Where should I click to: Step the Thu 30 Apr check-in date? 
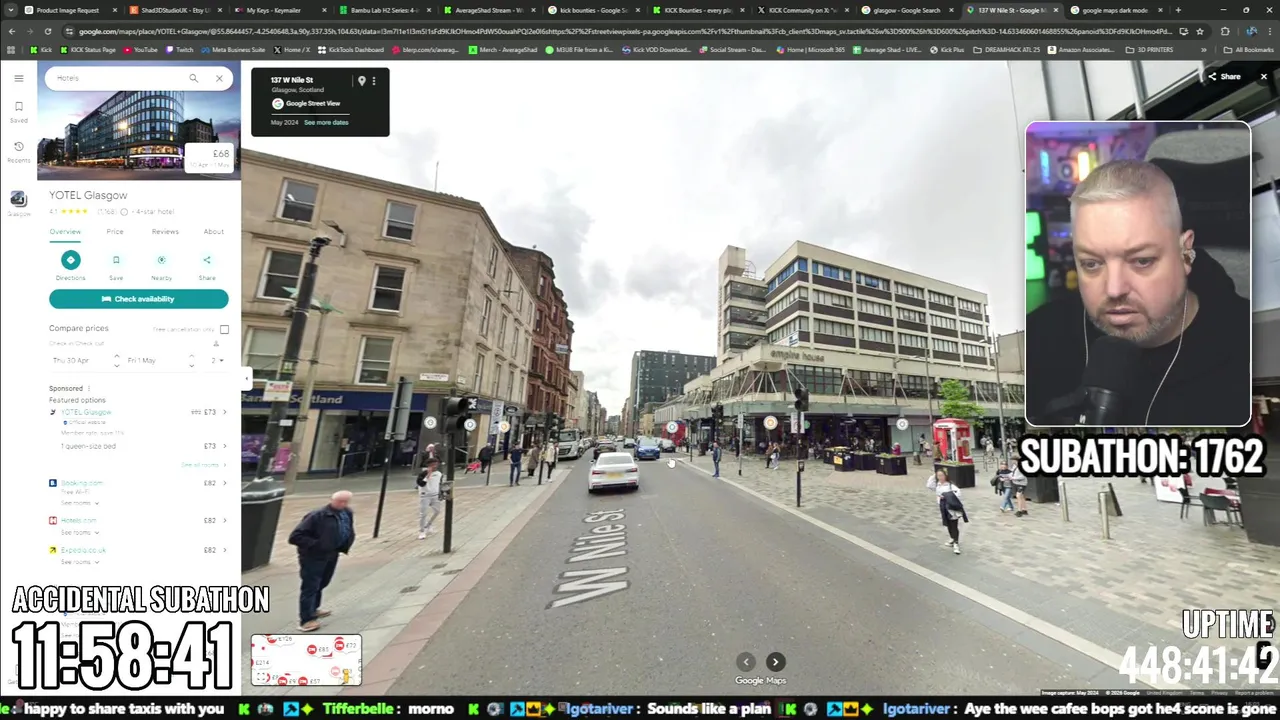click(x=116, y=360)
